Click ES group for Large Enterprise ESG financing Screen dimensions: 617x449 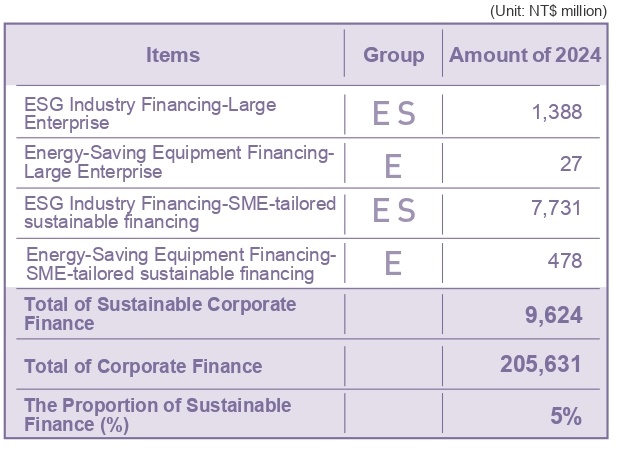[x=393, y=114]
